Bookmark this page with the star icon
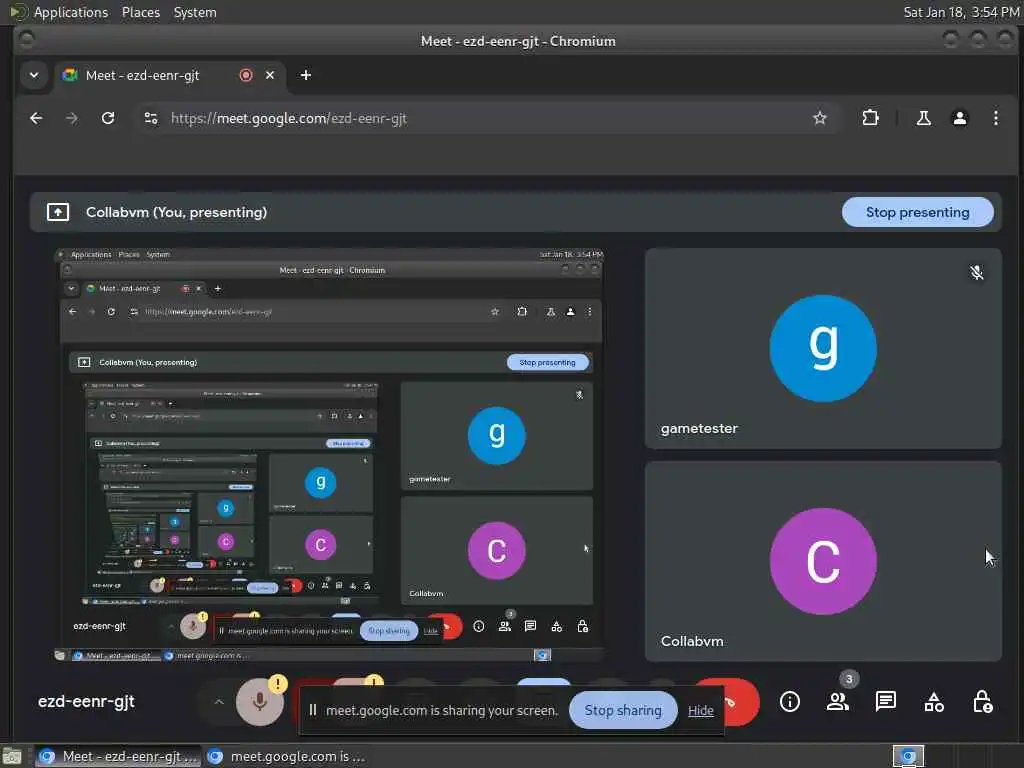The height and width of the screenshot is (768, 1024). (820, 118)
